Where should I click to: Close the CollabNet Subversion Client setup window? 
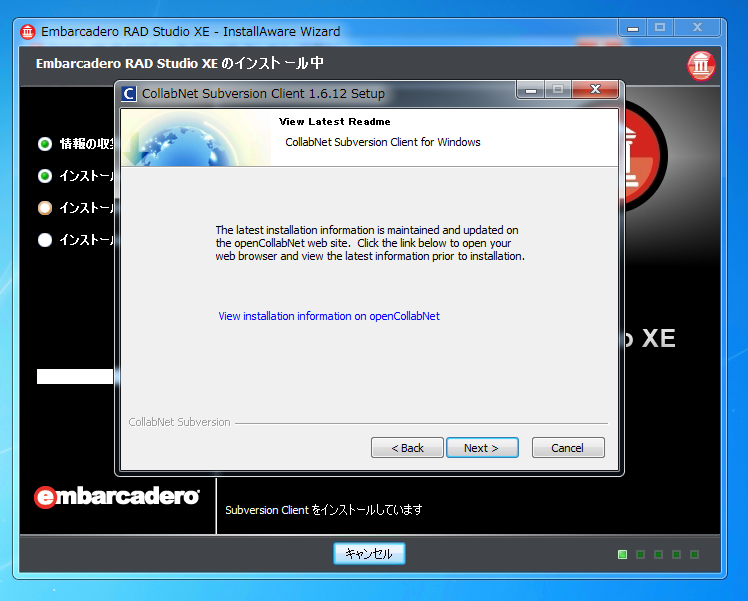point(595,89)
